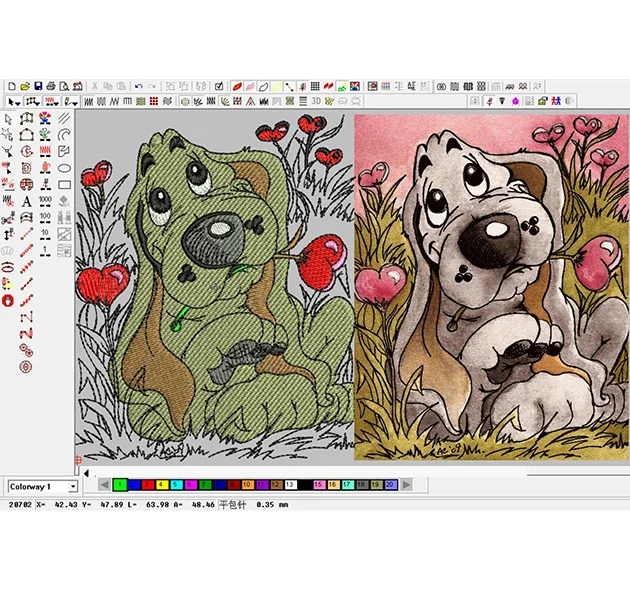The height and width of the screenshot is (591, 630).
Task: Click the 1000 stitch tool in left panel
Action: click(45, 200)
